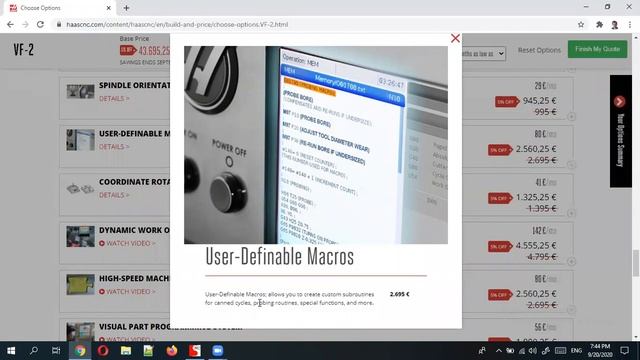Click the Spindle Orientation thumbnail
The width and height of the screenshot is (640, 360).
coord(80,91)
